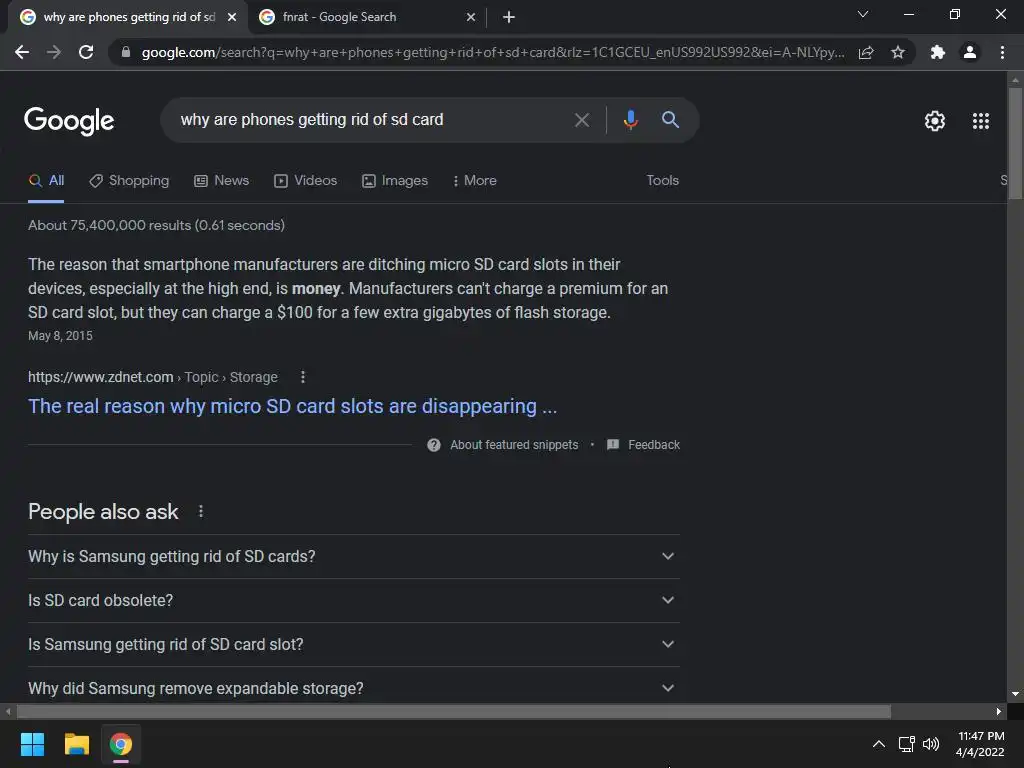Screen dimensions: 1024x768
Task: Close the 'fnrat - Google Search' tab
Action: tap(471, 17)
